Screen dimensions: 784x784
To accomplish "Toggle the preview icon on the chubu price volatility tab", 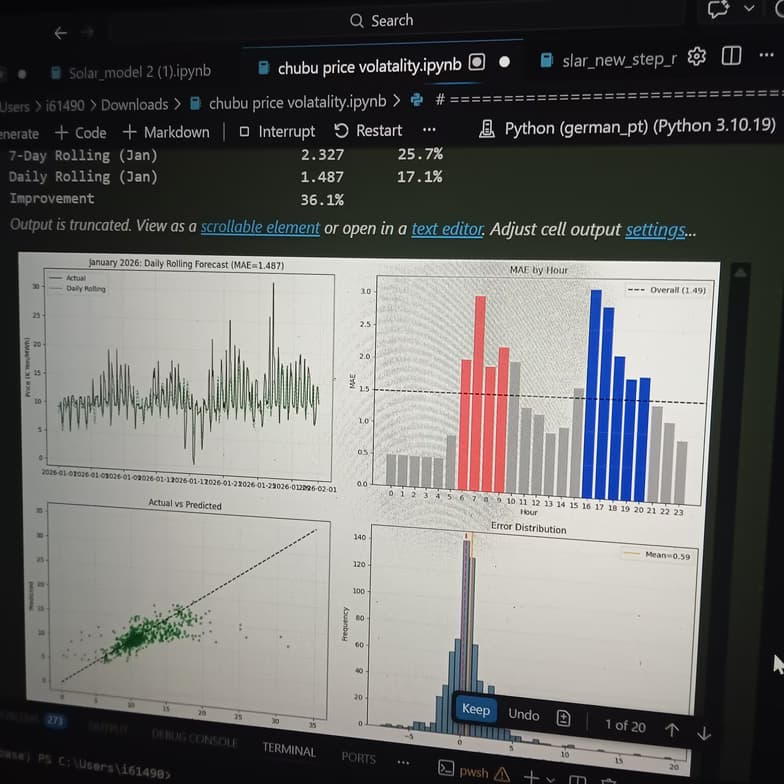I will tap(477, 62).
